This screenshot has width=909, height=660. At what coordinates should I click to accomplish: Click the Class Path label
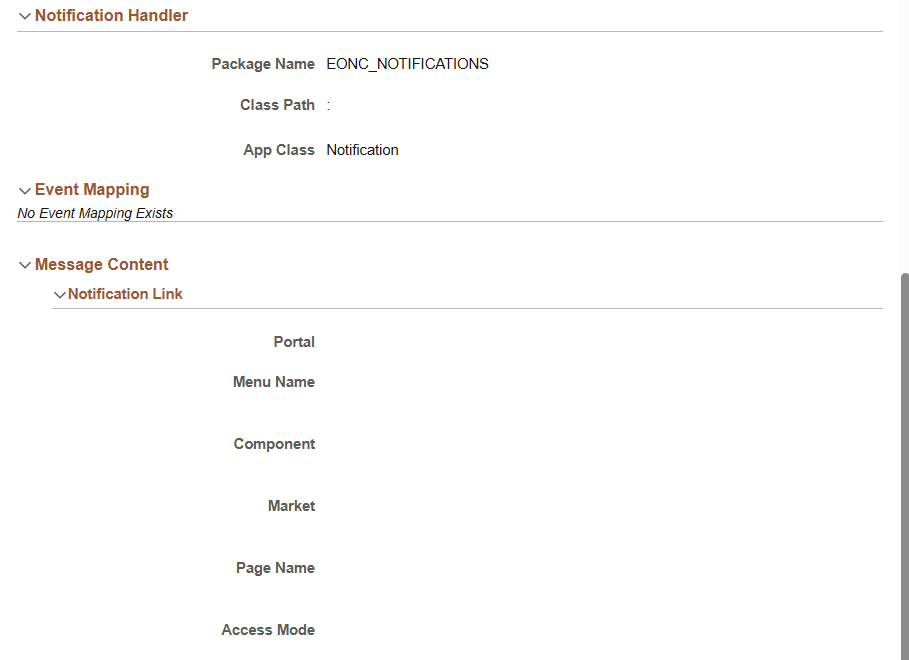click(277, 104)
